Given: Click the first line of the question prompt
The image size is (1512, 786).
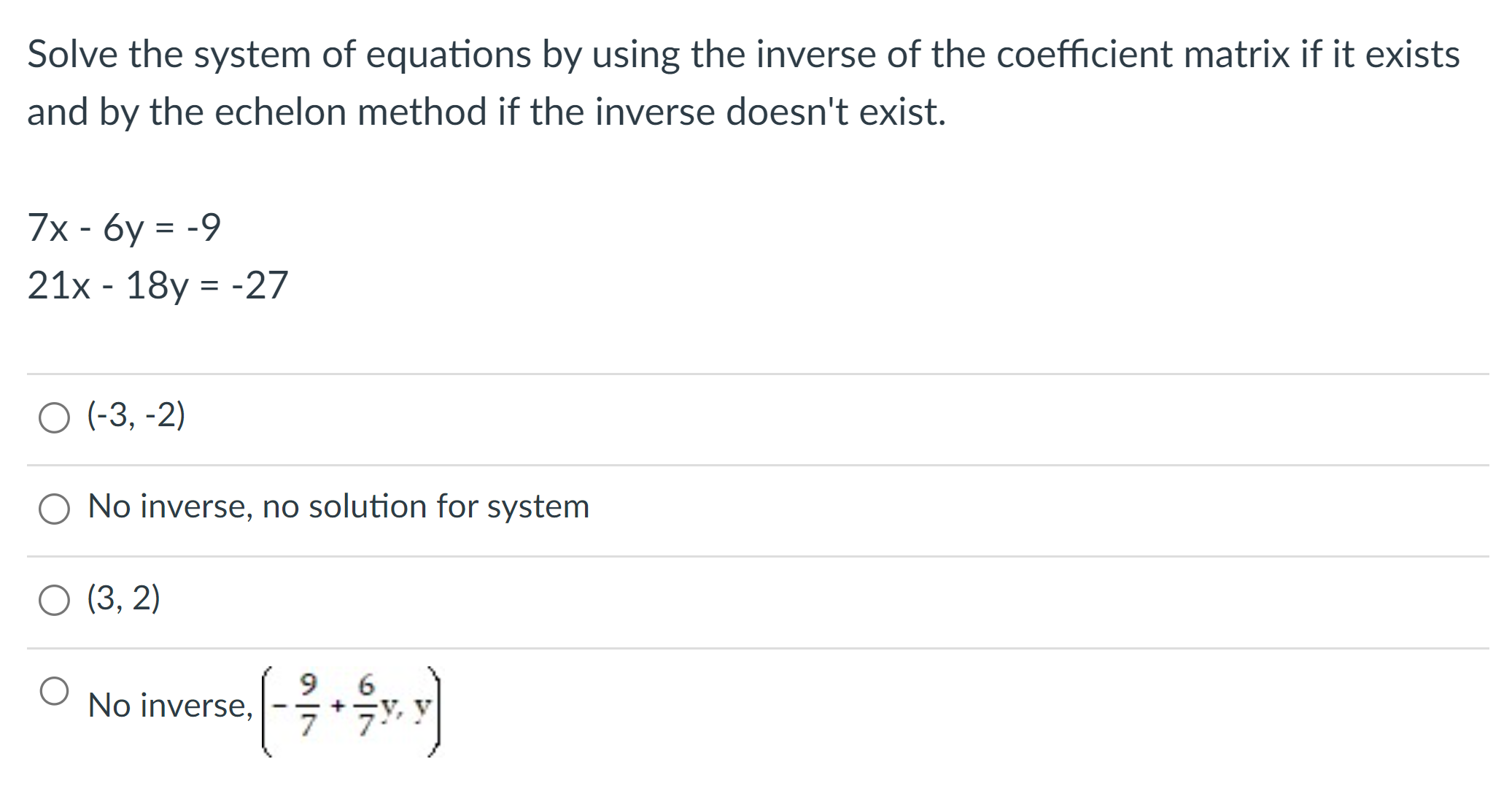Looking at the screenshot, I should (x=743, y=55).
